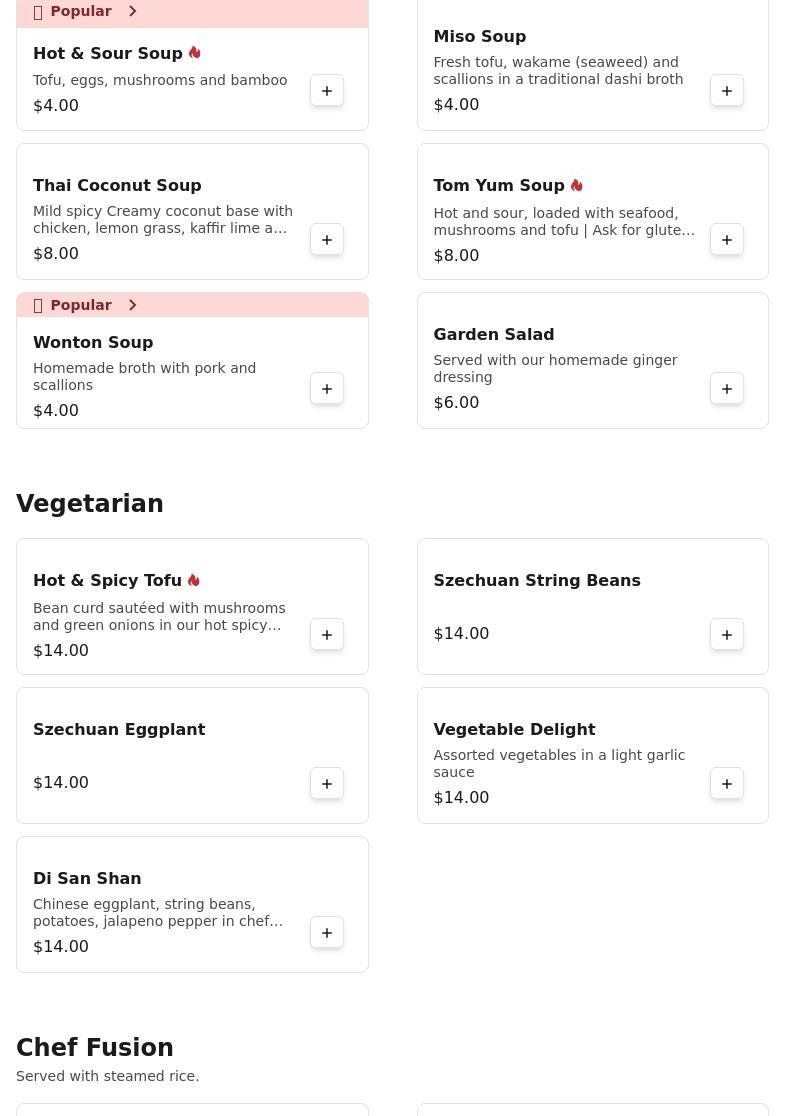Viewport: 785px width, 1116px height.
Task: Click plus for Hot & Spicy Tofu
Action: 327,635
